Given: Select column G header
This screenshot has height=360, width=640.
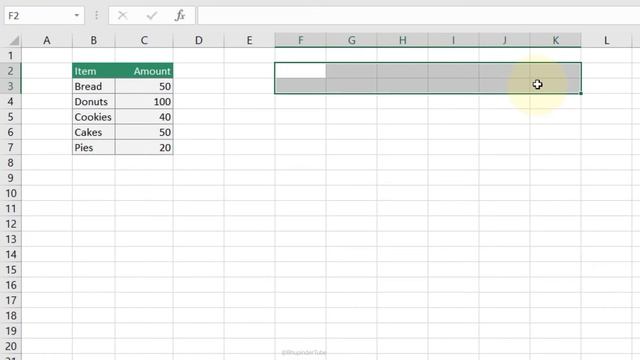Looking at the screenshot, I should pyautogui.click(x=351, y=40).
